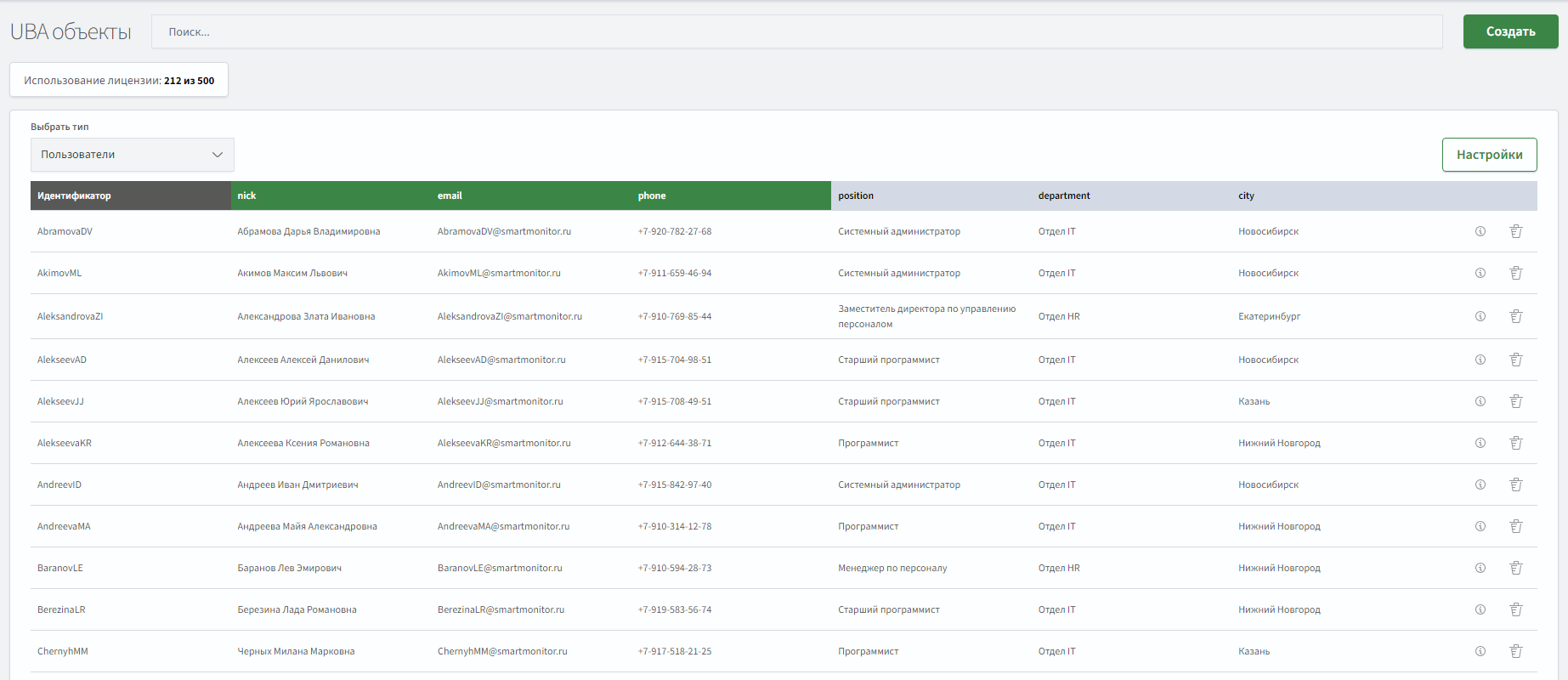The width and height of the screenshot is (1568, 680).
Task: Show info for BerezinaLR
Action: 1480,609
